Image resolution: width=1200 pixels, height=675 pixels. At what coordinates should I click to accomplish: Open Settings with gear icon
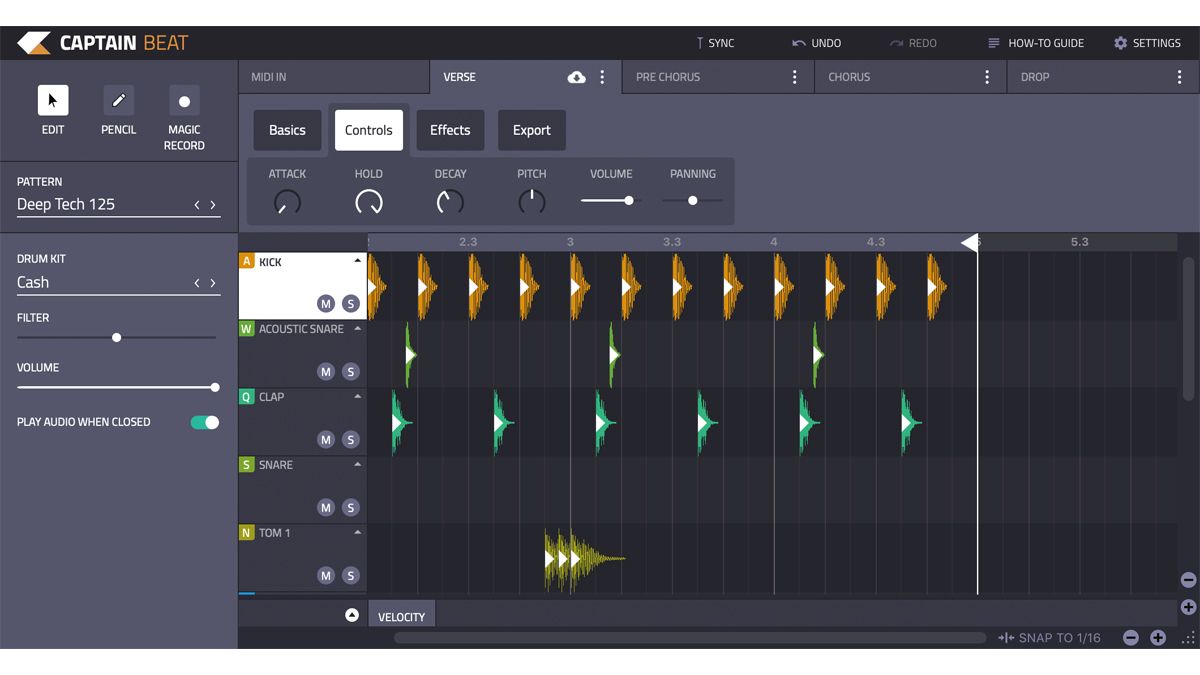click(1147, 43)
